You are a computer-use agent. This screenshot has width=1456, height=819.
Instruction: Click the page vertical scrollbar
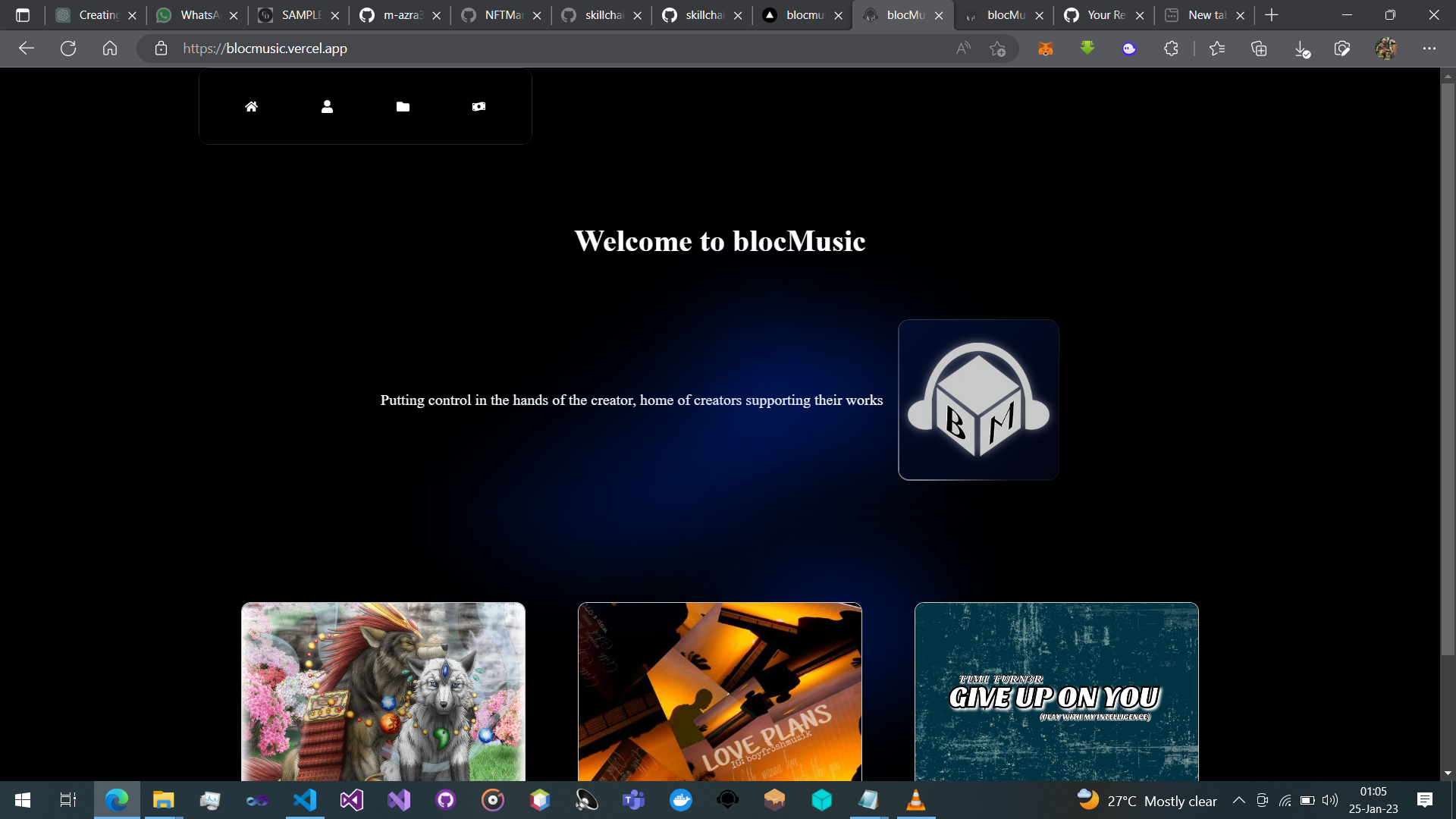[1448, 369]
